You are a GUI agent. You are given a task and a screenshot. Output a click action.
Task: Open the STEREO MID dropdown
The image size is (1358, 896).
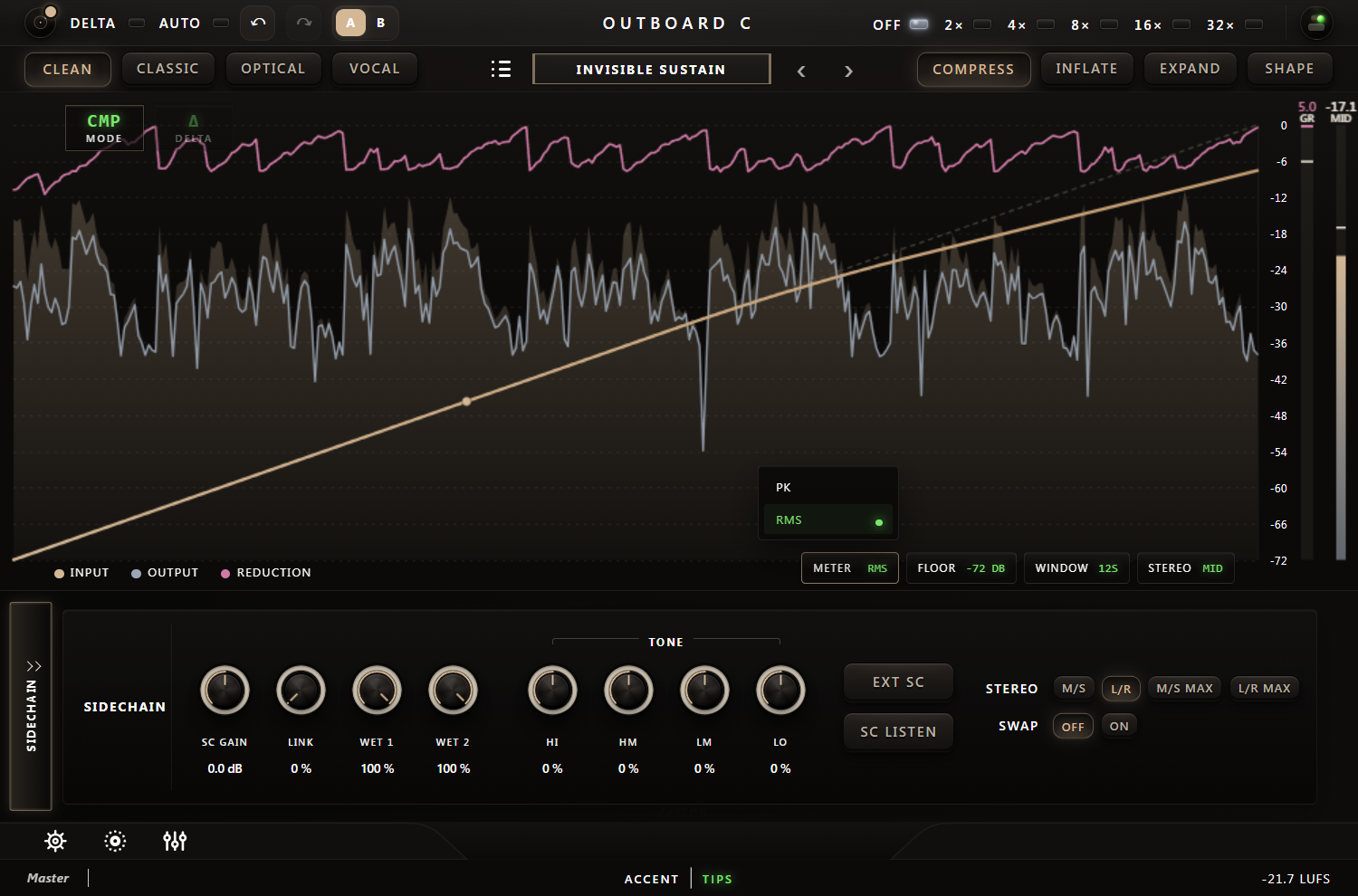(x=1185, y=568)
